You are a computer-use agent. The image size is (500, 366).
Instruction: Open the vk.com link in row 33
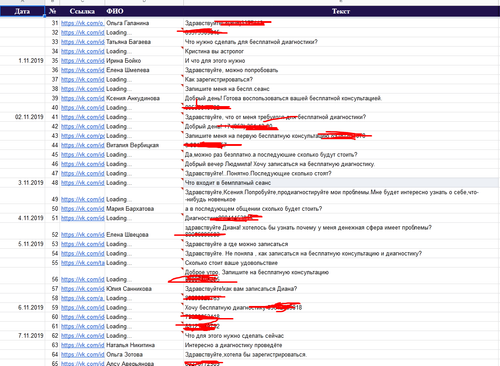click(83, 42)
